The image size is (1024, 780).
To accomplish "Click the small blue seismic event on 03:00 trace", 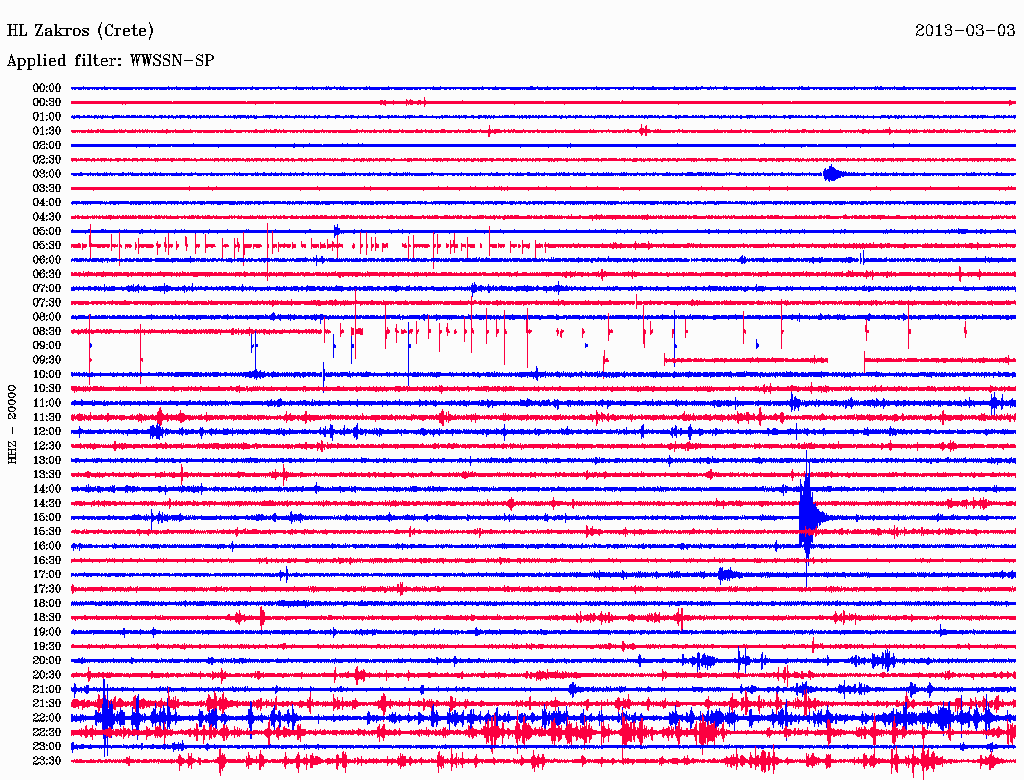I will 833,174.
